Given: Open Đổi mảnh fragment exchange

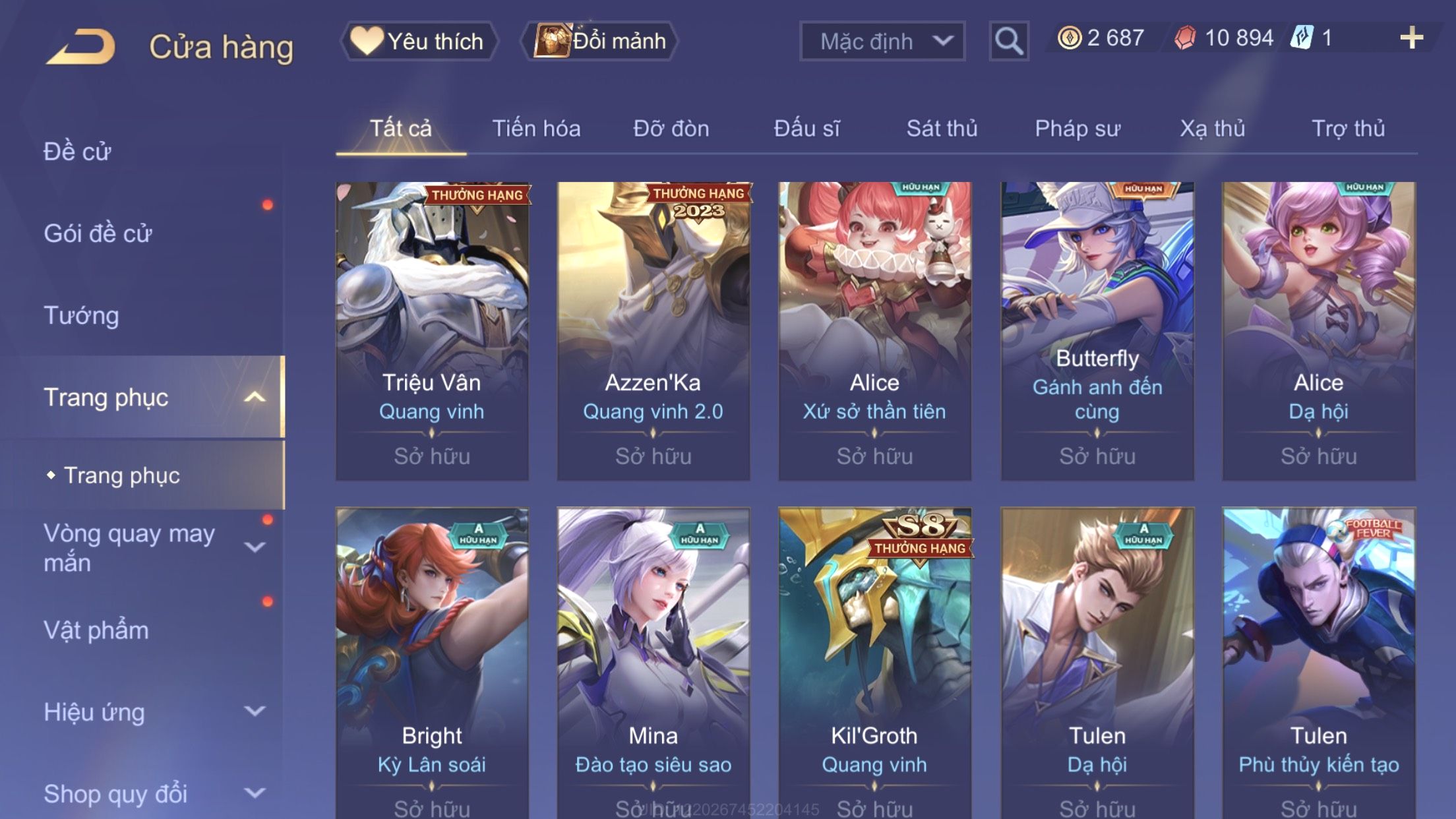Looking at the screenshot, I should (x=599, y=41).
